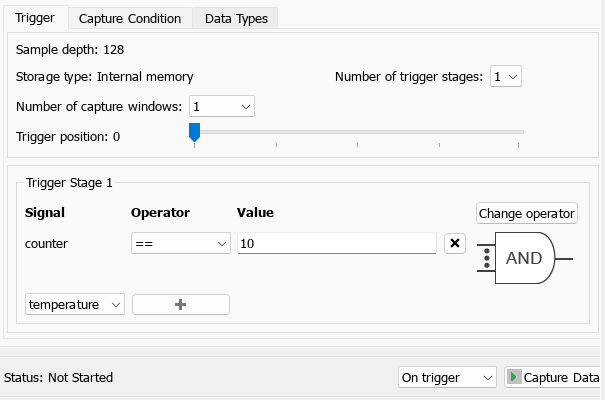Click the Trigger position slider handle
605x400 pixels.
tap(195, 131)
